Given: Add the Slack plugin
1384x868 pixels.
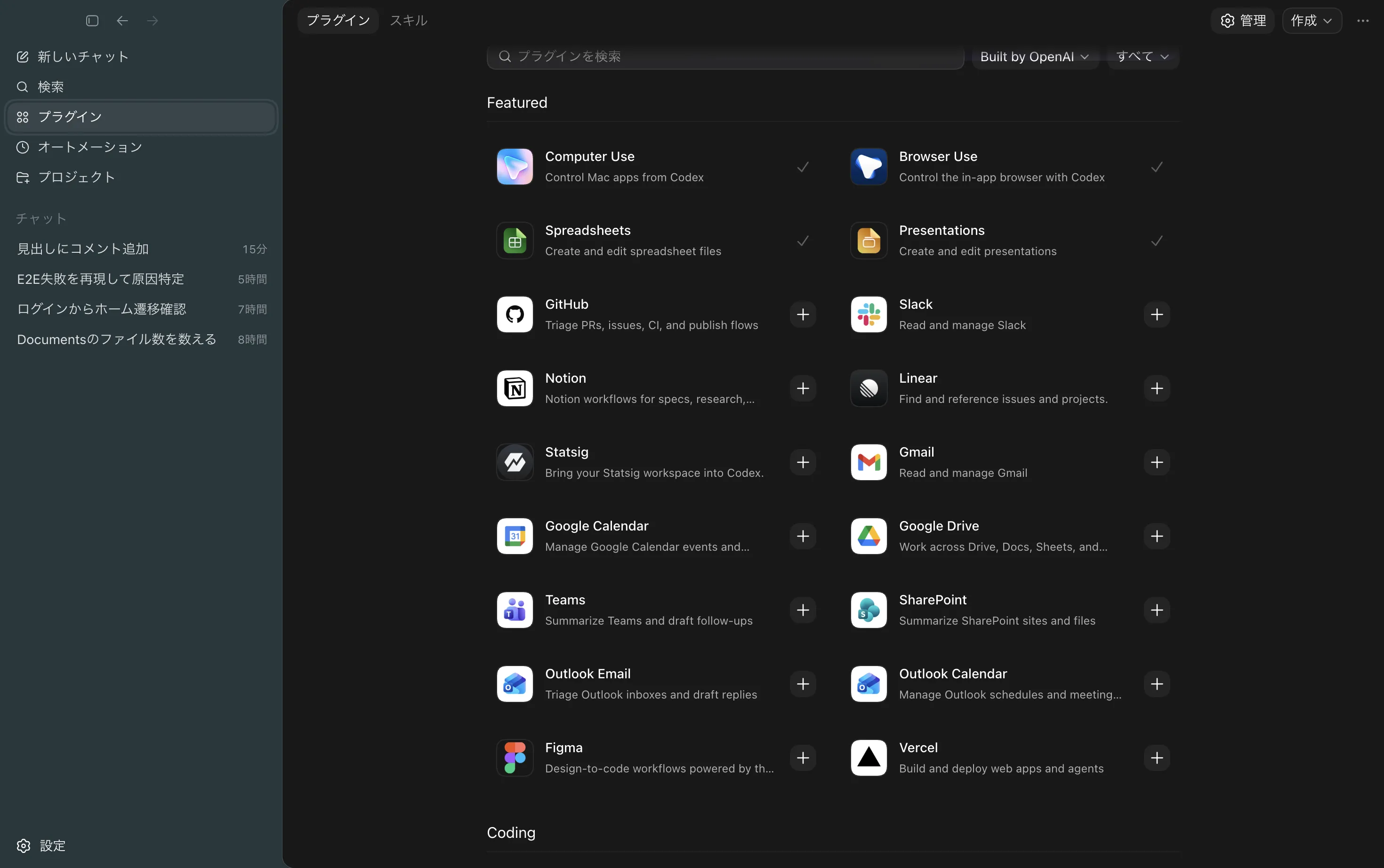Looking at the screenshot, I should click(x=1157, y=314).
